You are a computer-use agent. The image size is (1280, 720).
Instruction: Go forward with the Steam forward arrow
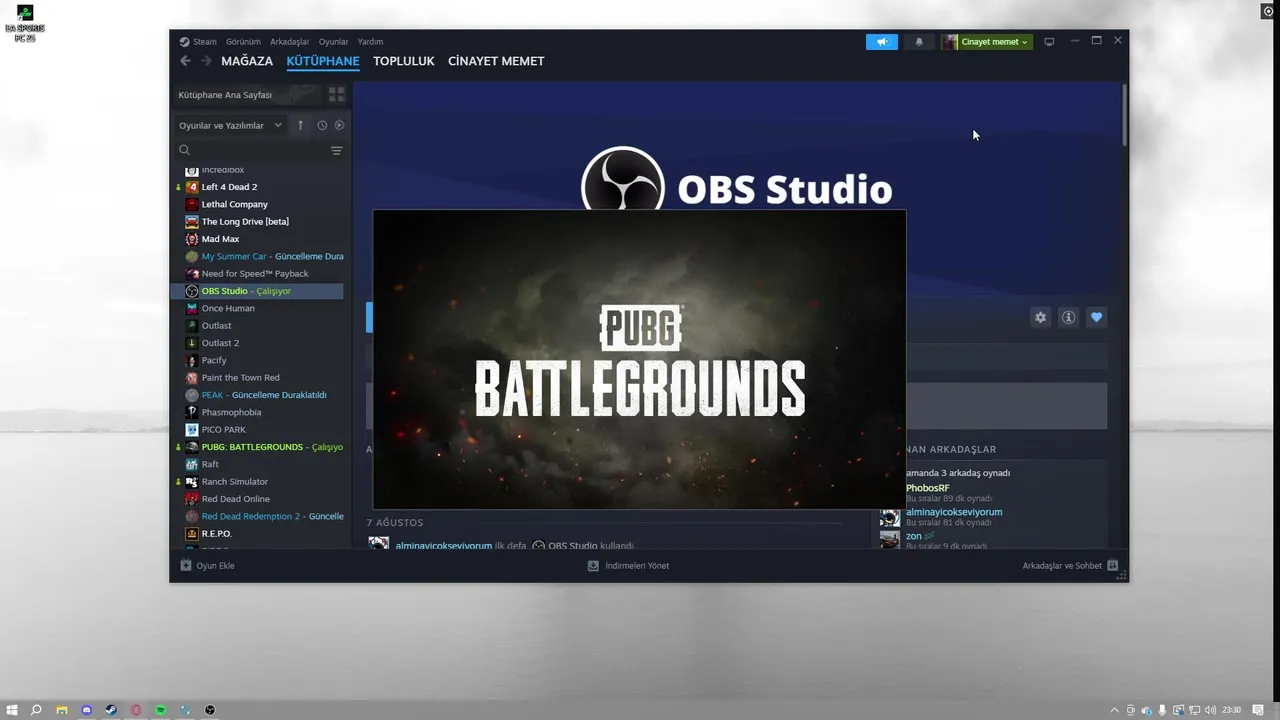[x=206, y=61]
